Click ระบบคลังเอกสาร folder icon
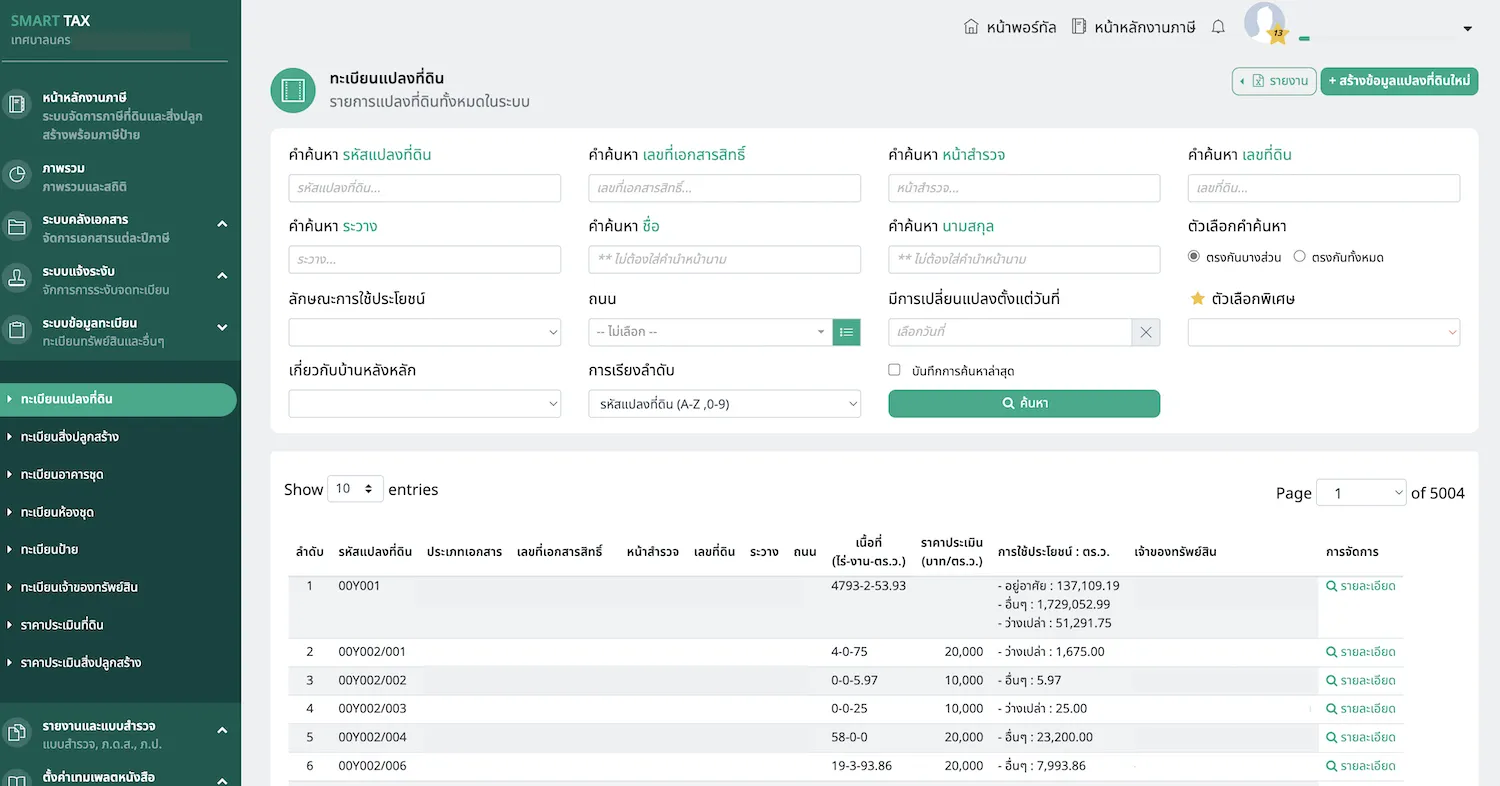 (x=17, y=227)
